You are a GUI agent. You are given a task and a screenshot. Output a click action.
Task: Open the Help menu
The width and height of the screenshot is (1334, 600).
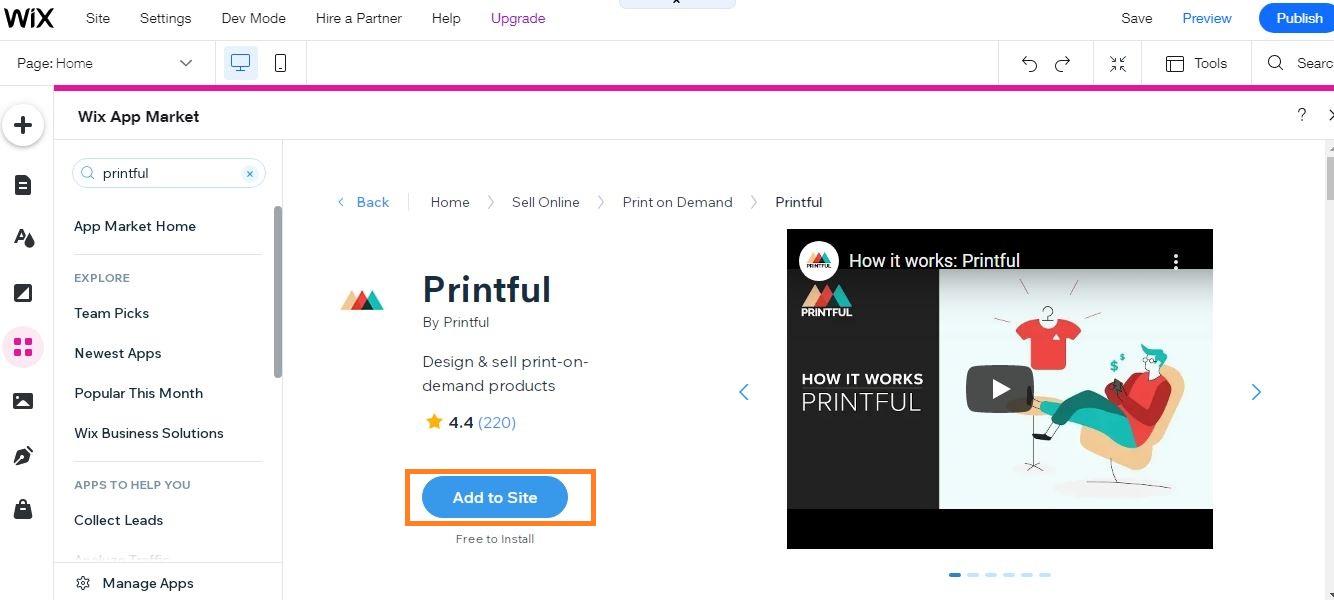pos(446,18)
